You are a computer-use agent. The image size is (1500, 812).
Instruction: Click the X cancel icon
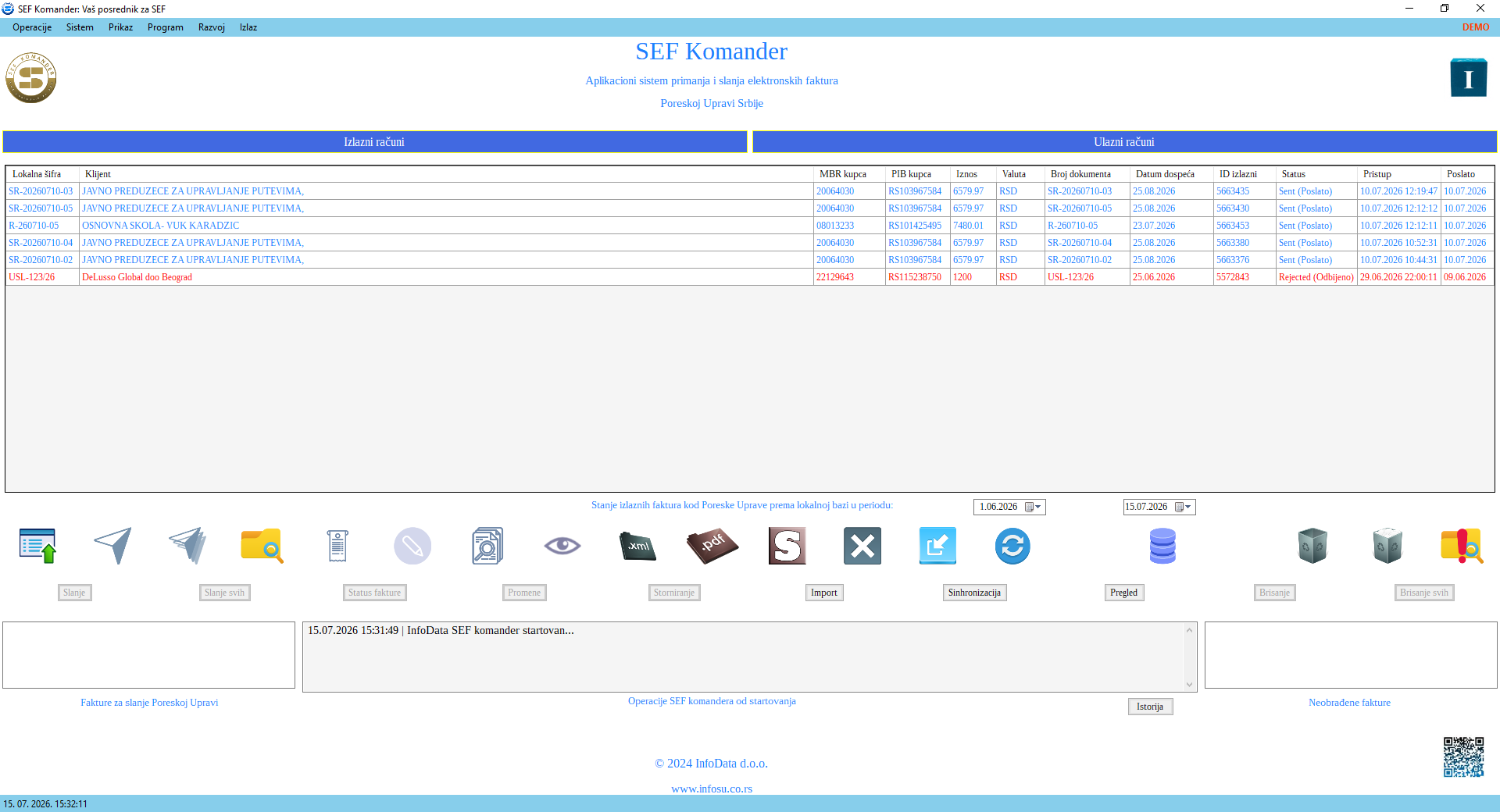tap(862, 546)
